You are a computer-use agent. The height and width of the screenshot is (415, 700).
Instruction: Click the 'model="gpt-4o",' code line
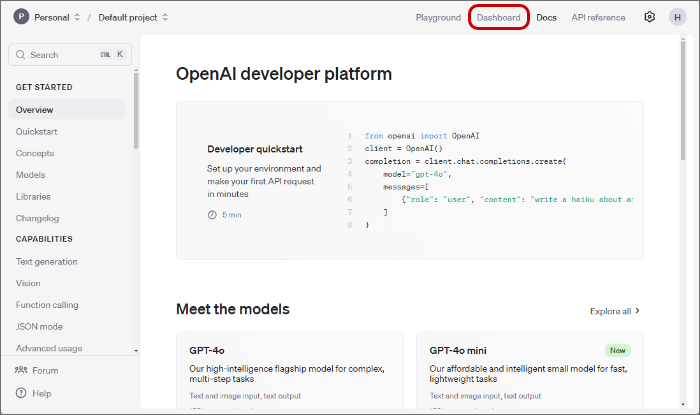(x=417, y=174)
